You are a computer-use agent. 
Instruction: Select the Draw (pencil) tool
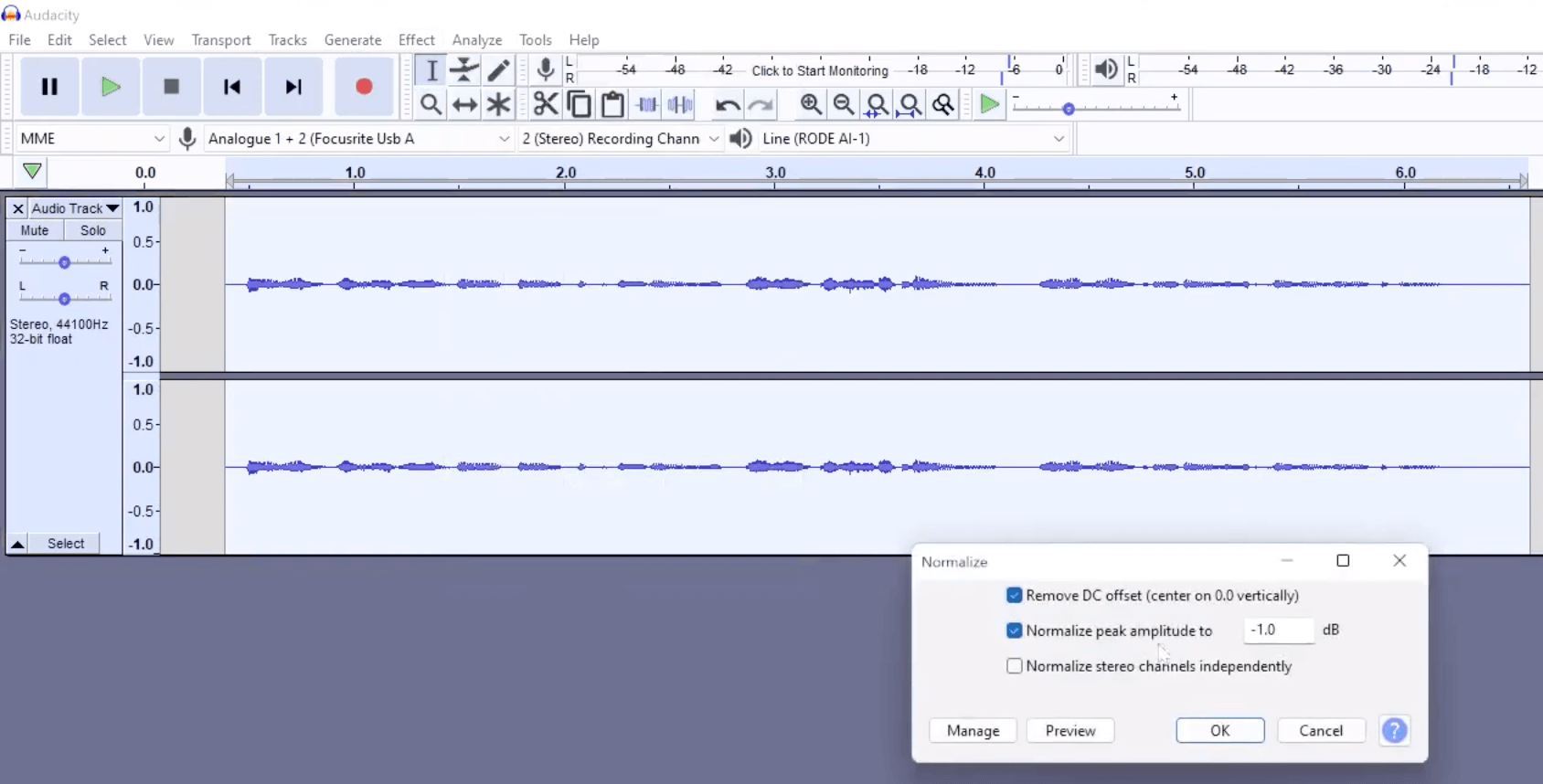point(498,70)
